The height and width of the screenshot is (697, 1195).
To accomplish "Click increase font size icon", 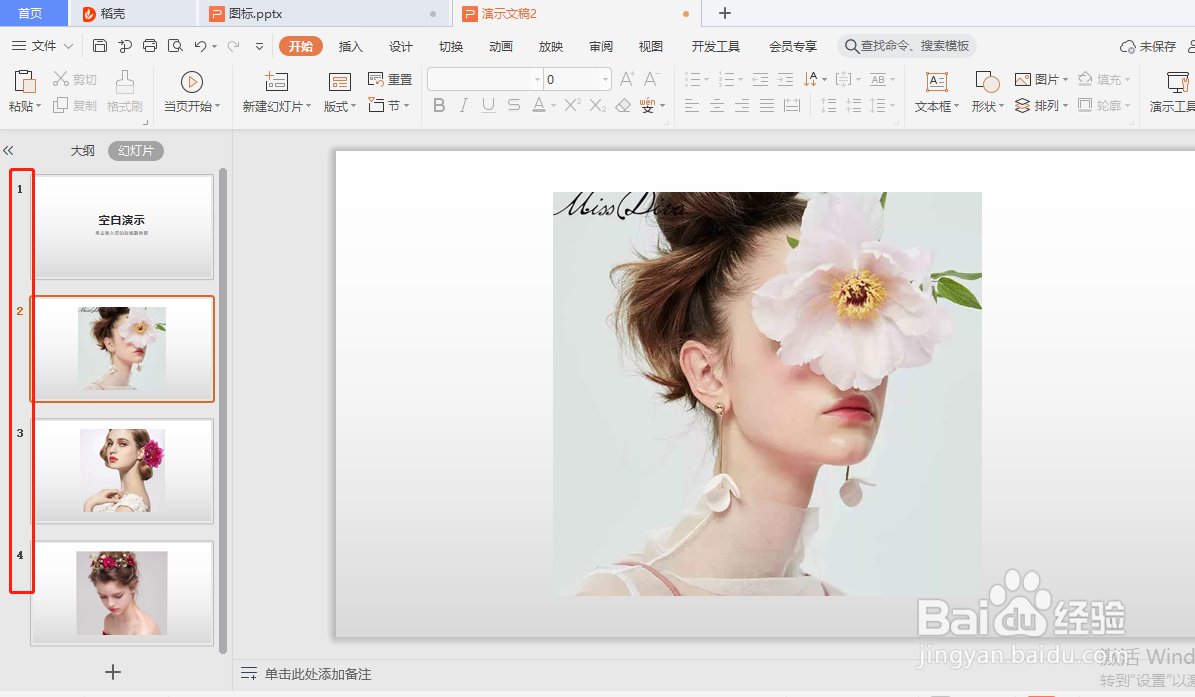I will coord(626,79).
